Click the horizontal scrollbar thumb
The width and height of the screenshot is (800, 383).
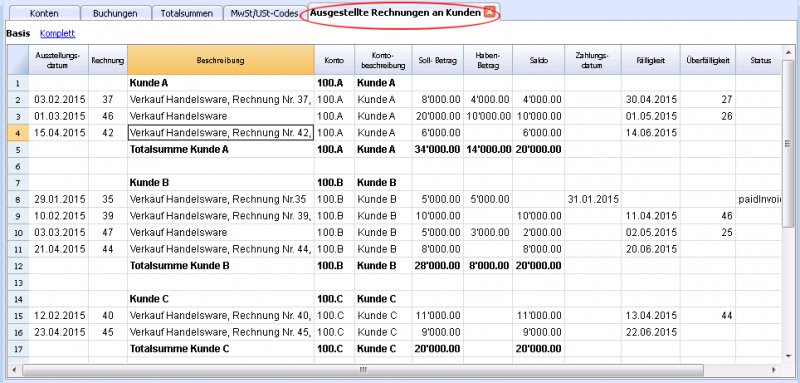tap(363, 369)
